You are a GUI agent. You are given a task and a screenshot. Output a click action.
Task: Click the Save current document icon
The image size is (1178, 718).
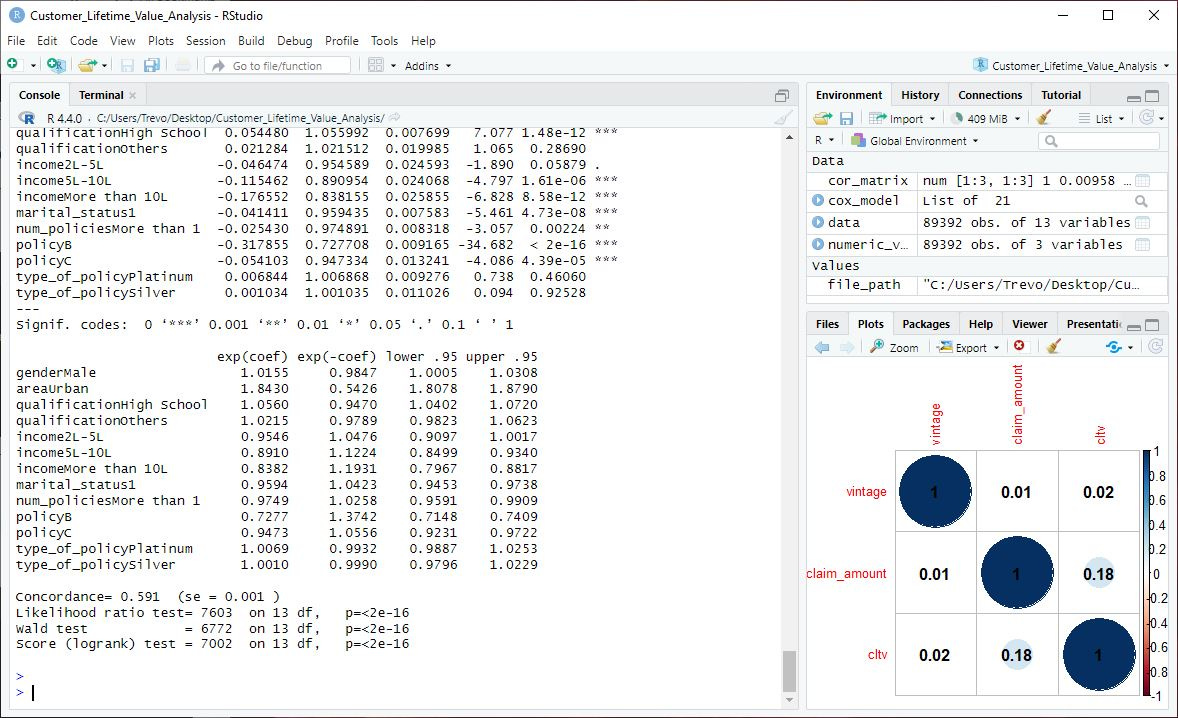coord(127,65)
